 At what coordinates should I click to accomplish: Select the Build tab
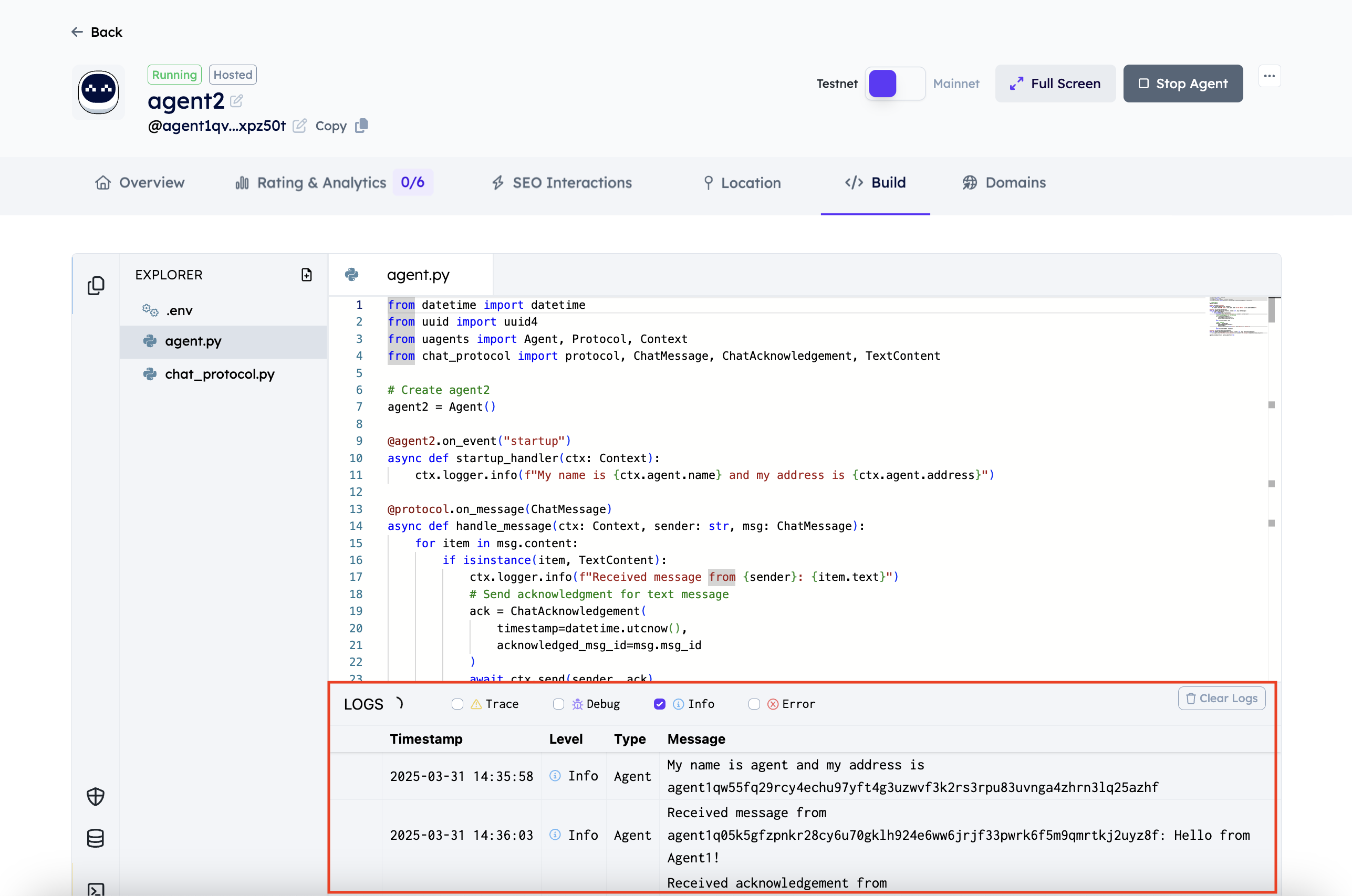pos(876,183)
